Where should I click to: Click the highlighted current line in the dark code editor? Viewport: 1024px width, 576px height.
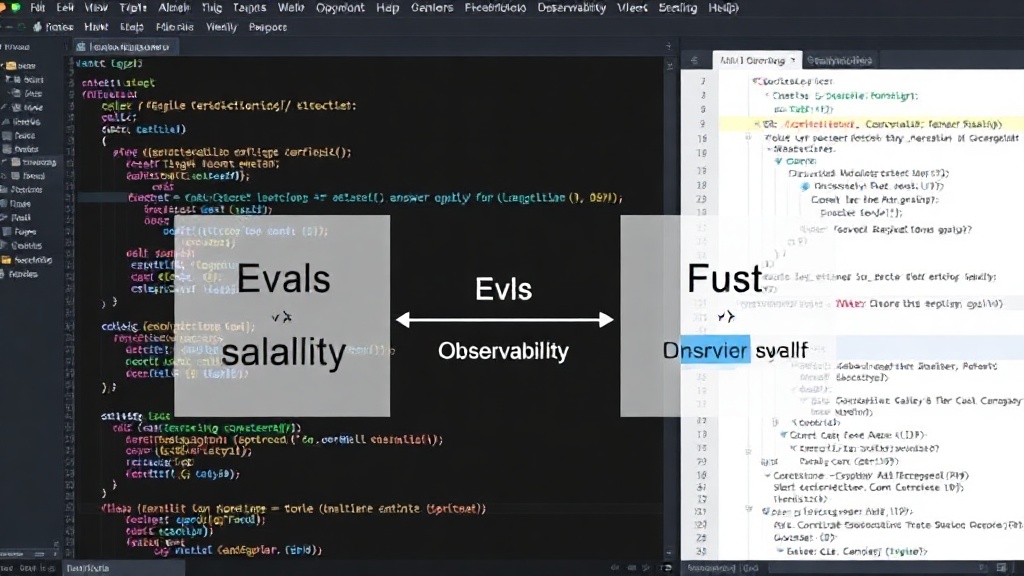[x=370, y=197]
